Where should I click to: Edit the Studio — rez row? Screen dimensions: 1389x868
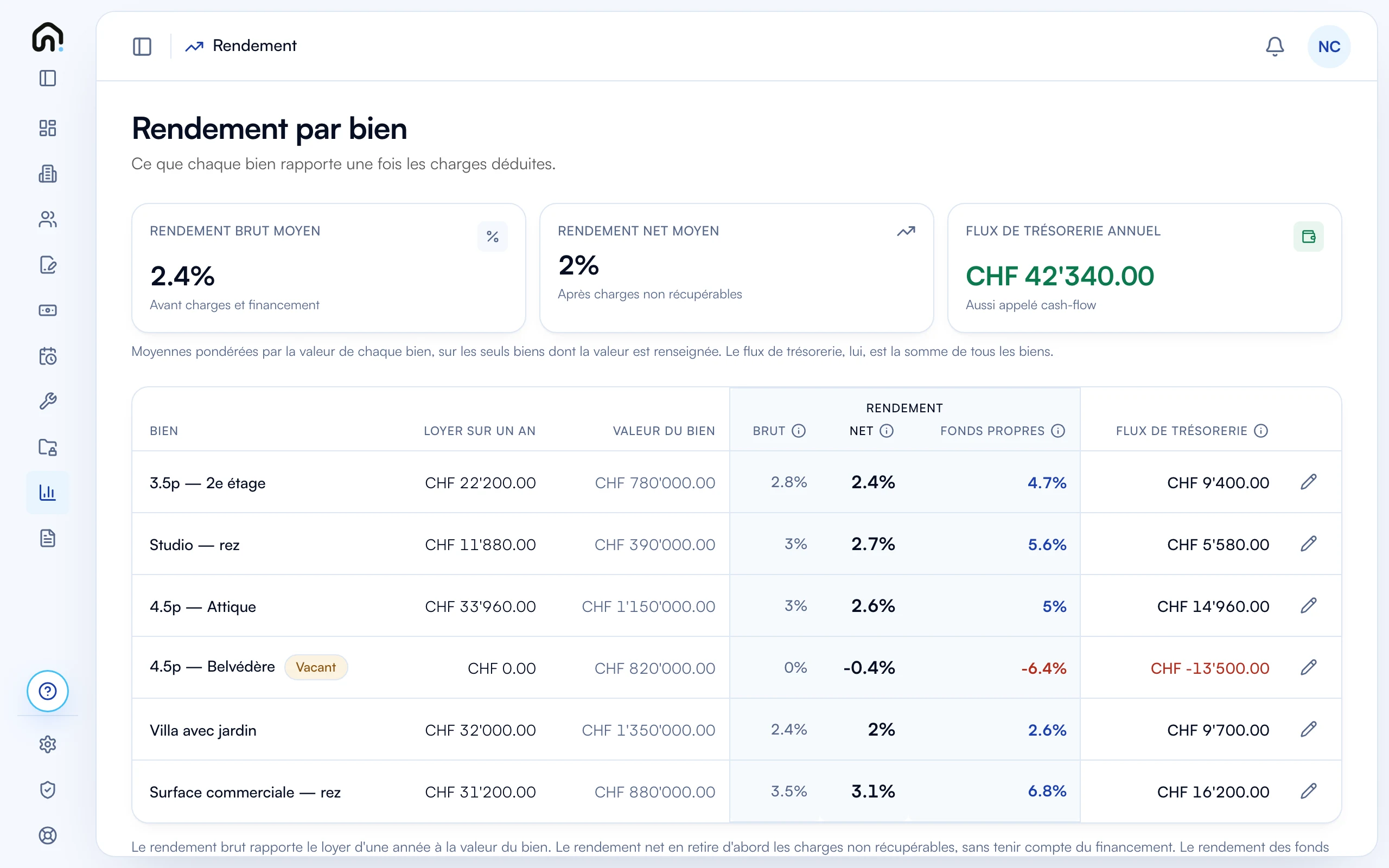point(1308,544)
